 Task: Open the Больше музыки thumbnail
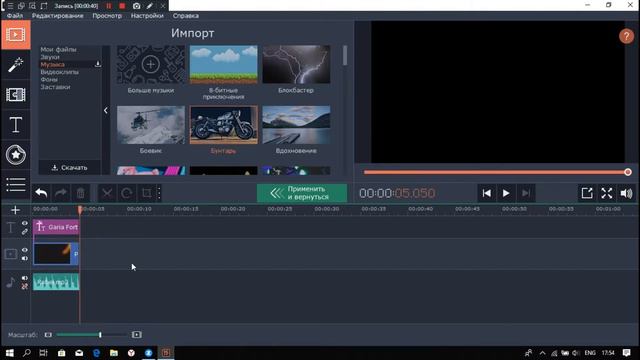tap(151, 64)
